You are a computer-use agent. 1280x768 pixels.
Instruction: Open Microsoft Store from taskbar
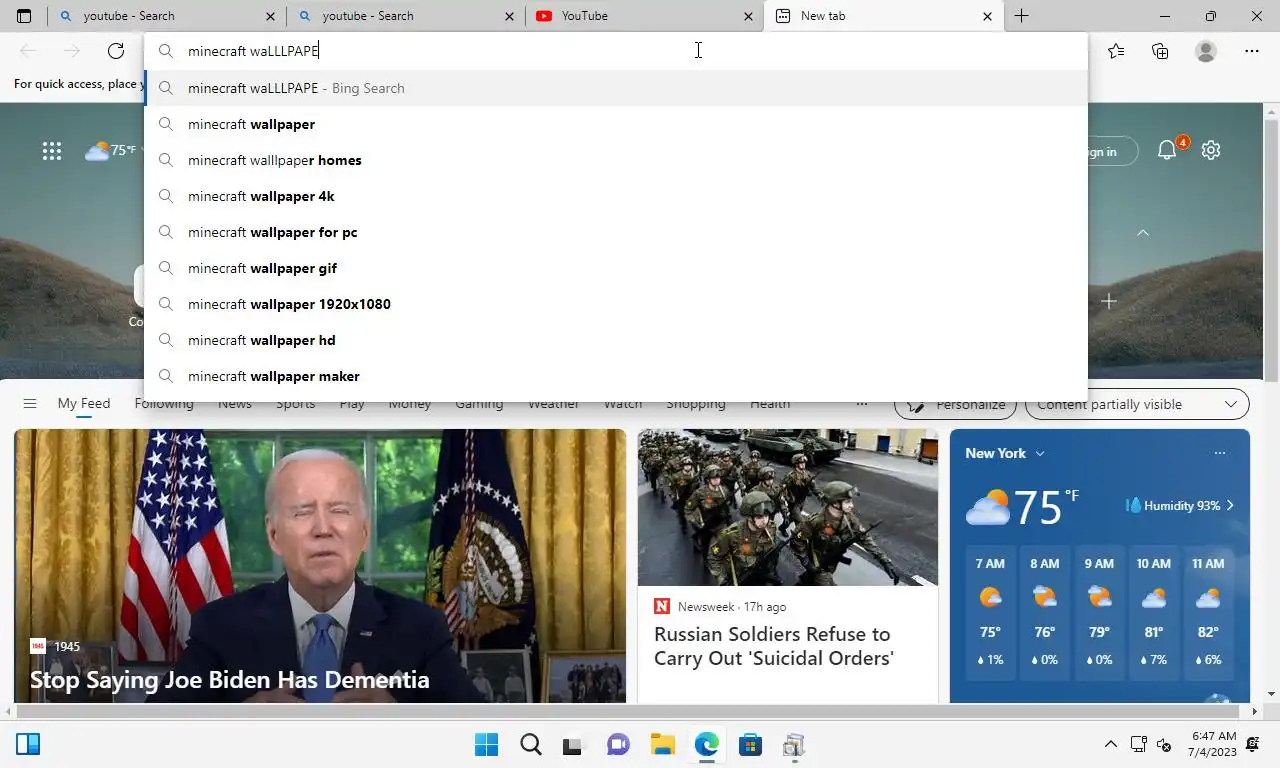point(750,745)
